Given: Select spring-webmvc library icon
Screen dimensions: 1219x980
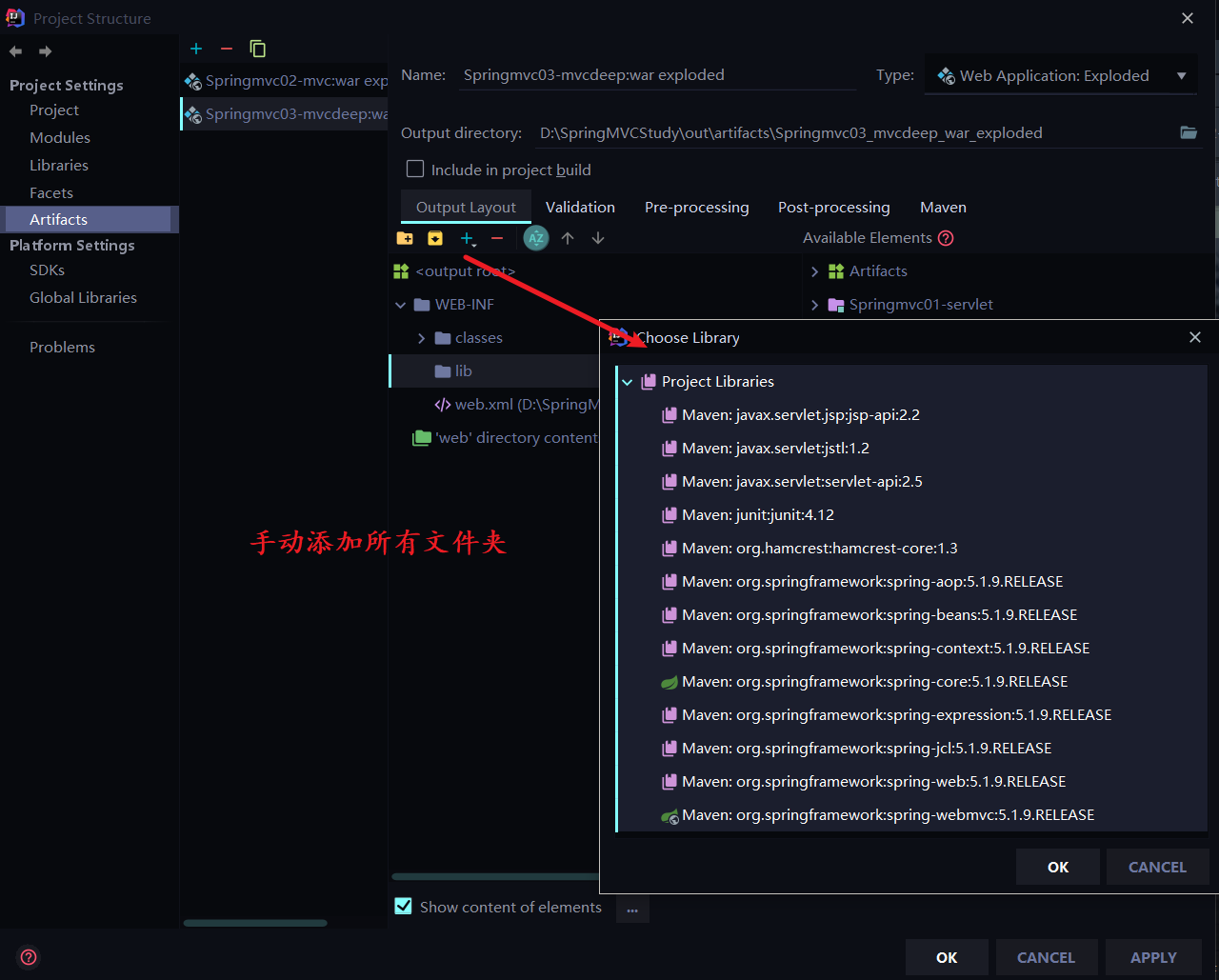Looking at the screenshot, I should click(x=670, y=815).
